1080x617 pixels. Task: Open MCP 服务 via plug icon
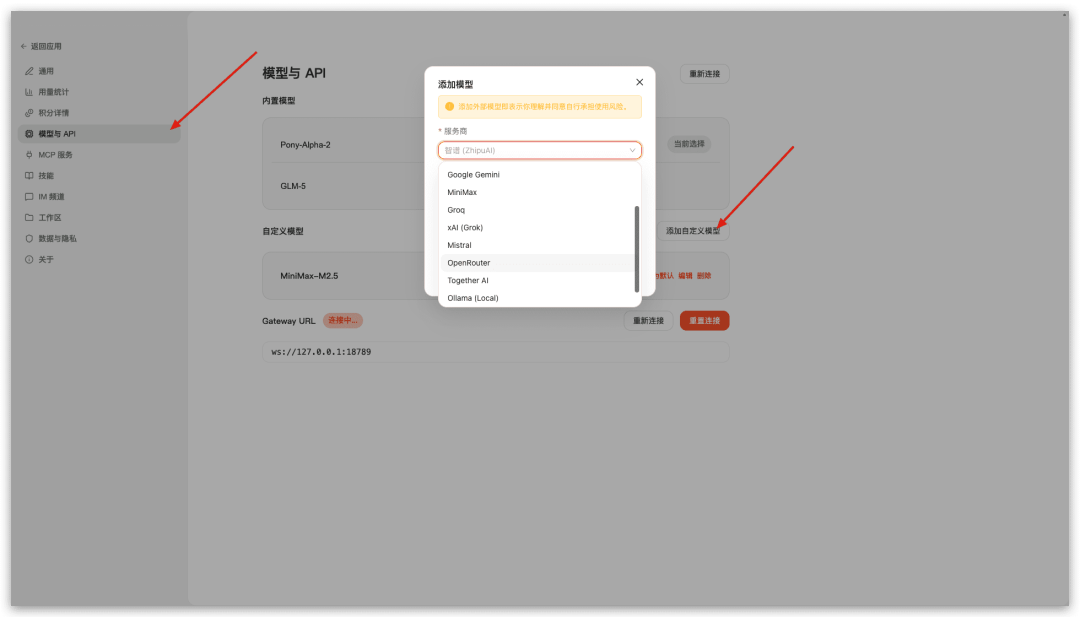click(x=30, y=155)
